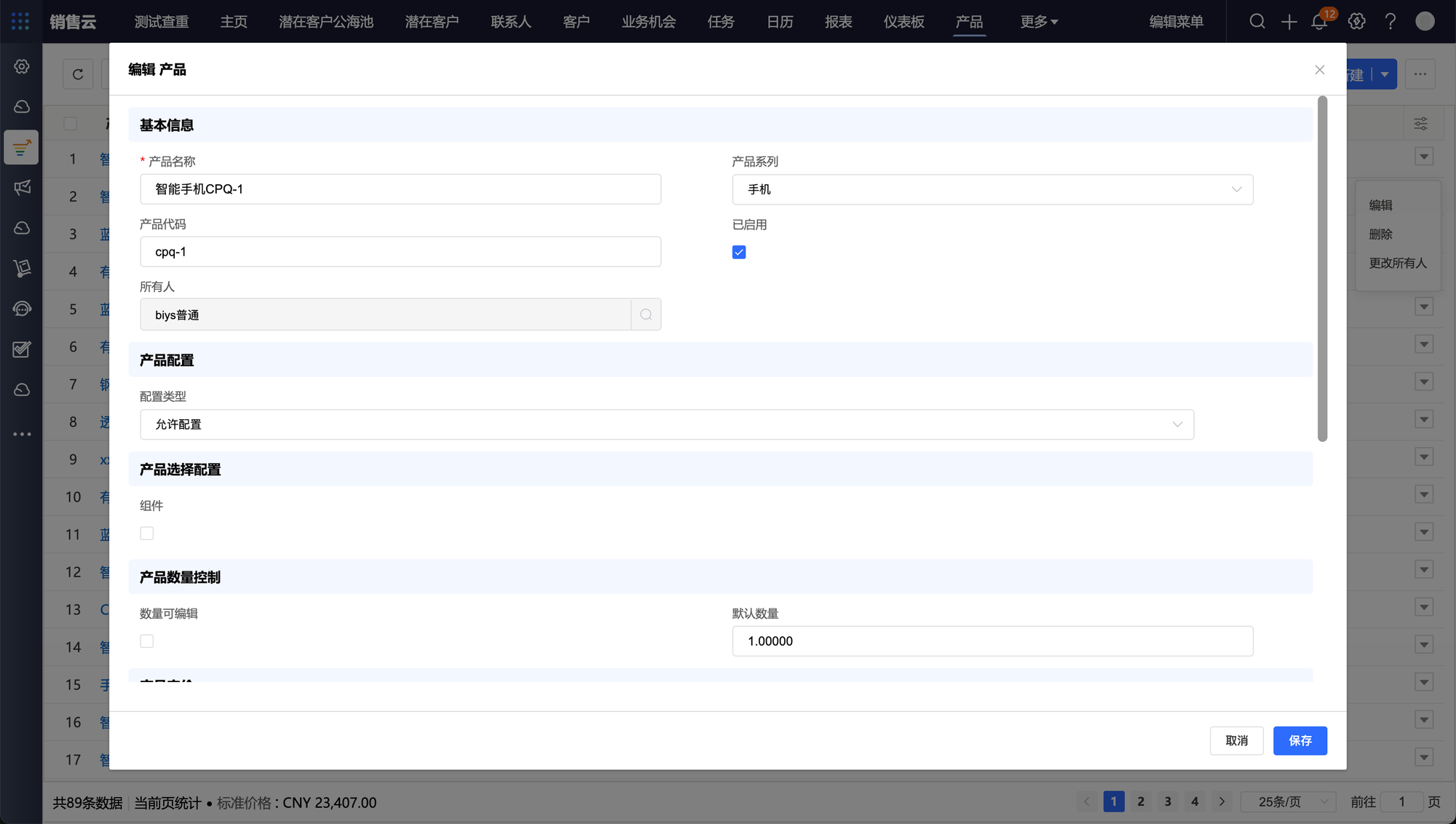The width and height of the screenshot is (1456, 824).
Task: Open global search magnifier icon
Action: (1257, 22)
